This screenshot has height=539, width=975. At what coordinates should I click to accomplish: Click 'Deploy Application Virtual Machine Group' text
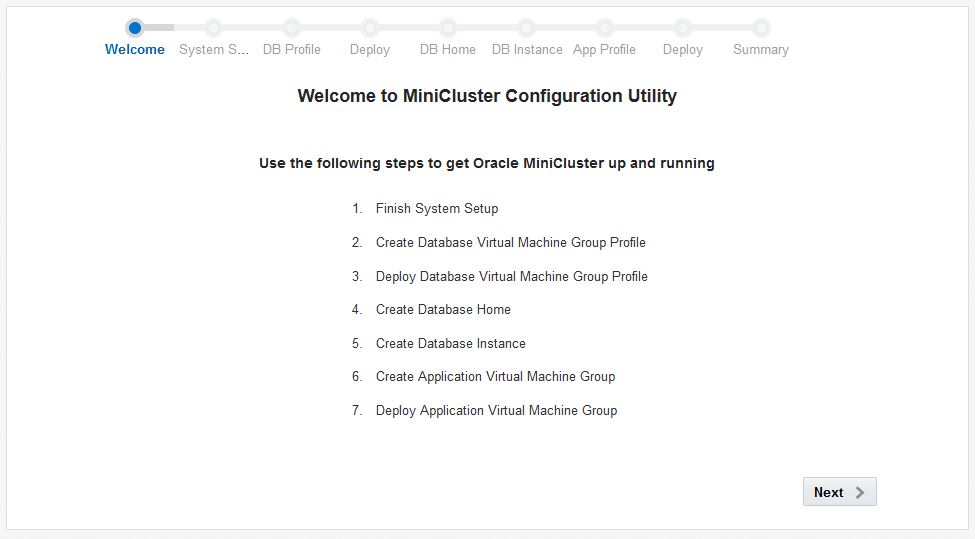click(x=496, y=411)
